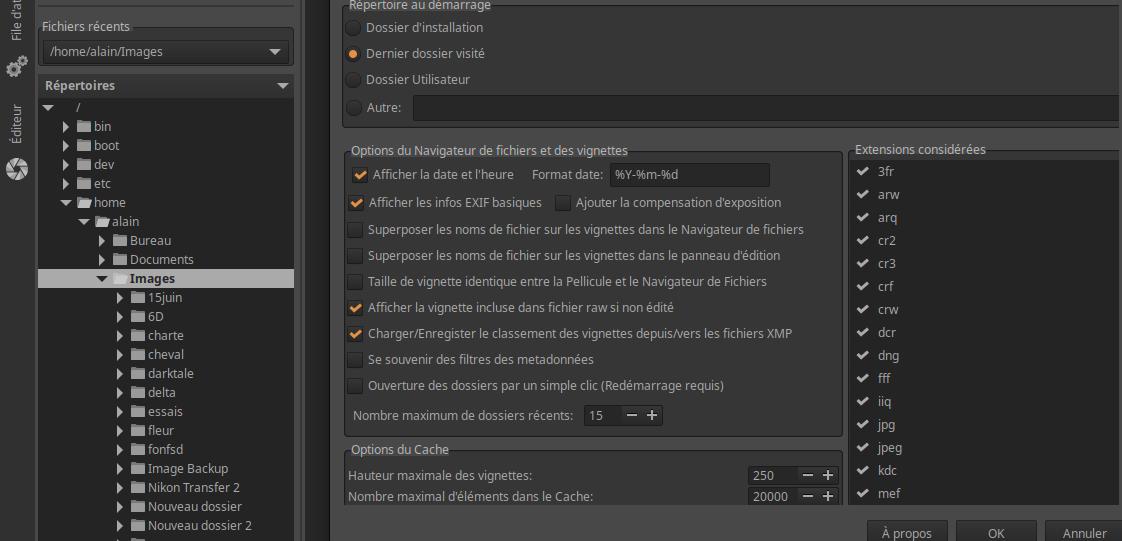Viewport: 1122px width, 541px height.
Task: Click the fleur folder icon
Action: tap(138, 430)
